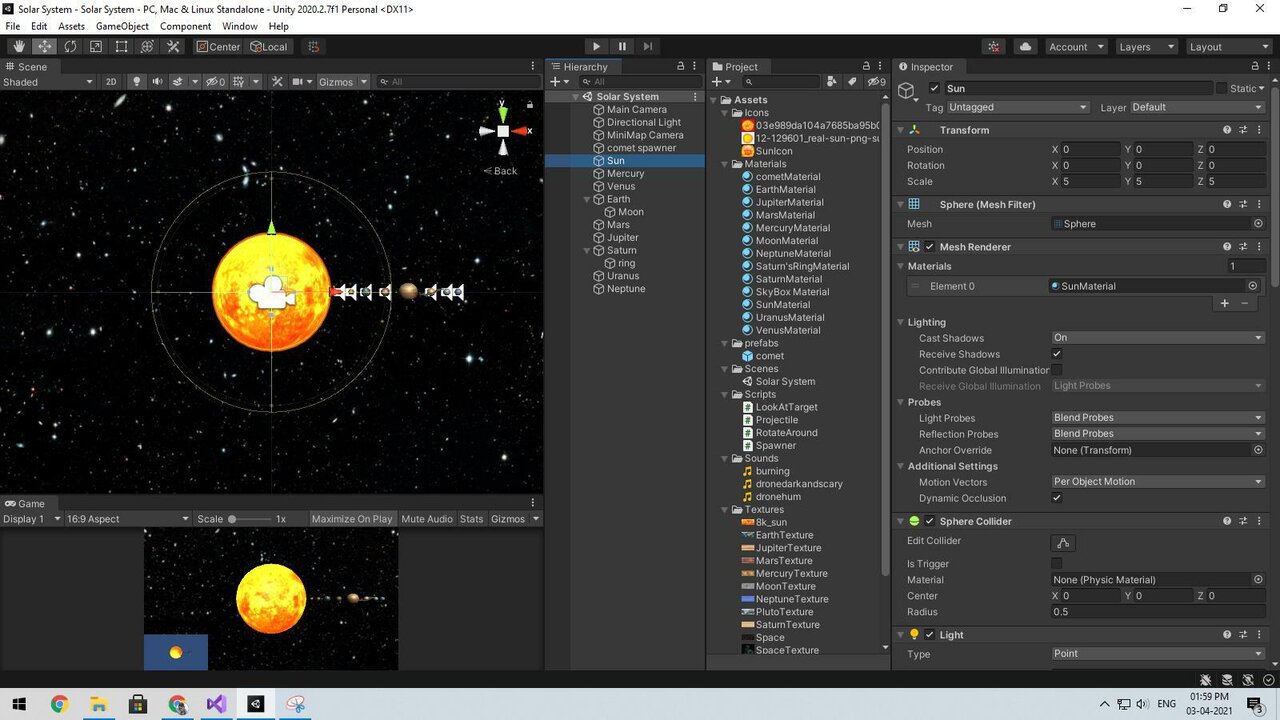The width and height of the screenshot is (1280, 720).
Task: Open the Cast Shadows dropdown
Action: 1158,338
